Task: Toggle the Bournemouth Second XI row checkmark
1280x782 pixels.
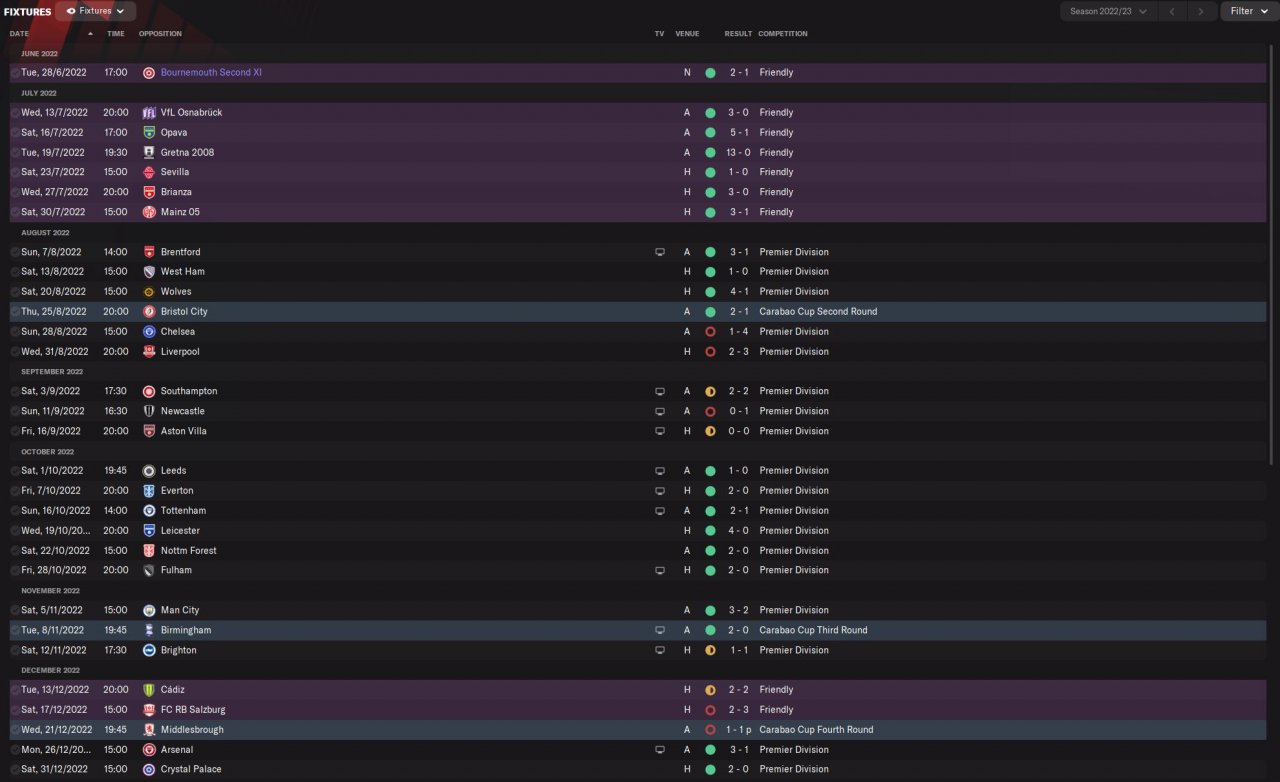Action: coord(15,73)
